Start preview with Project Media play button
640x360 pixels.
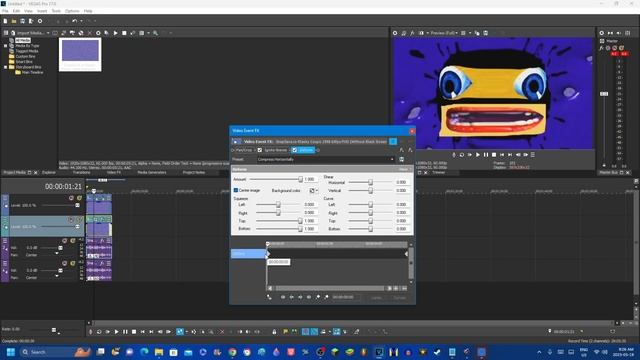[x=116, y=33]
